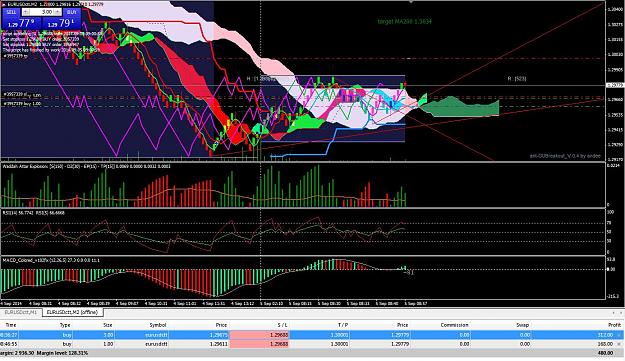Click the 1.00 size cell in second order row

(x=108, y=344)
